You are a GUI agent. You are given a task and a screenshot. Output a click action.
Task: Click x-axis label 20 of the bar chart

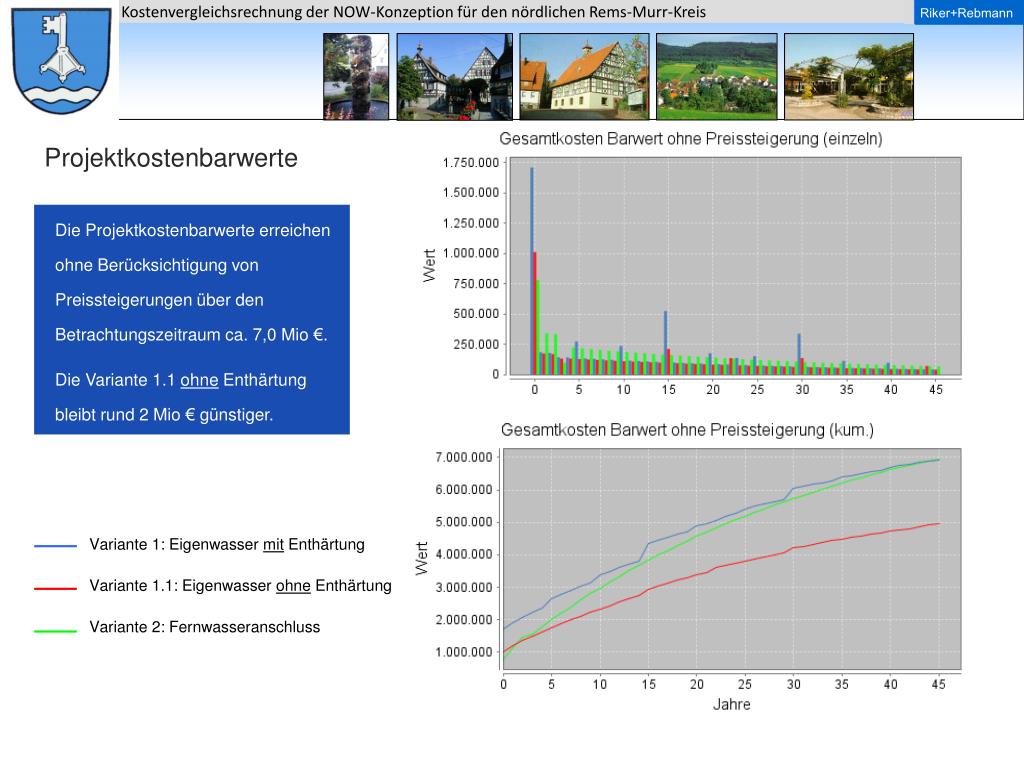click(712, 389)
